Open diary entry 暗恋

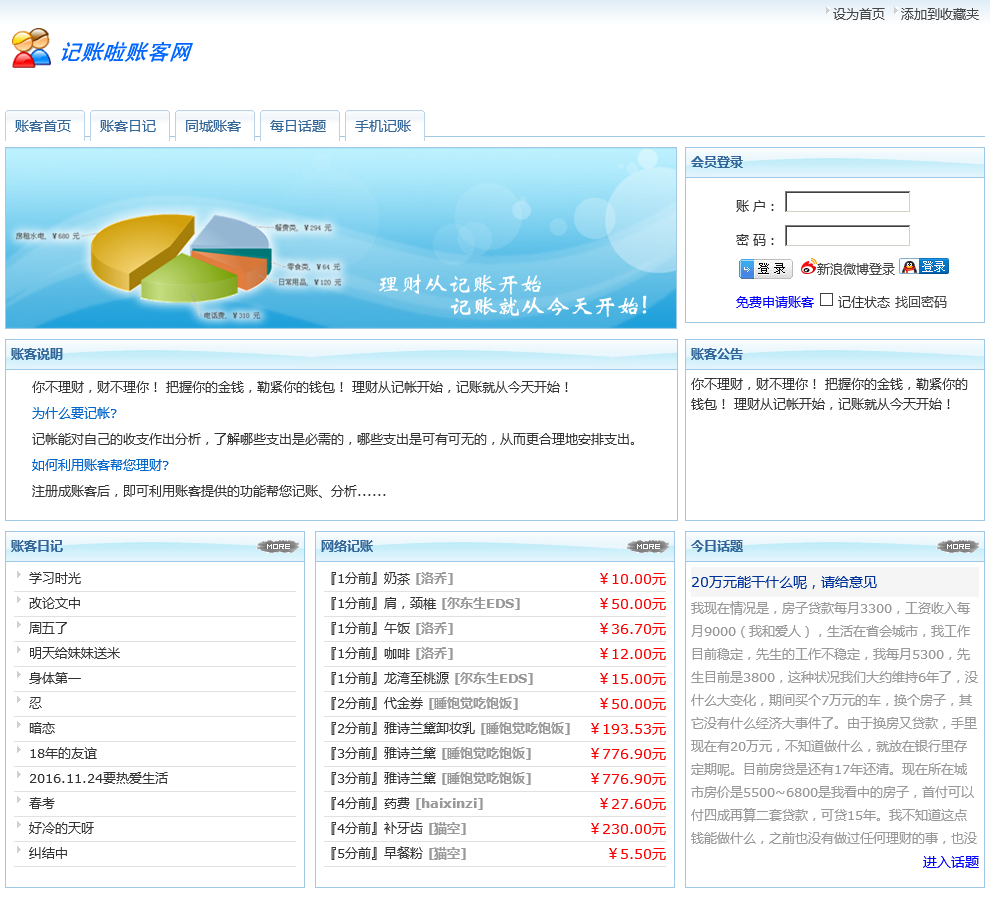tap(42, 728)
